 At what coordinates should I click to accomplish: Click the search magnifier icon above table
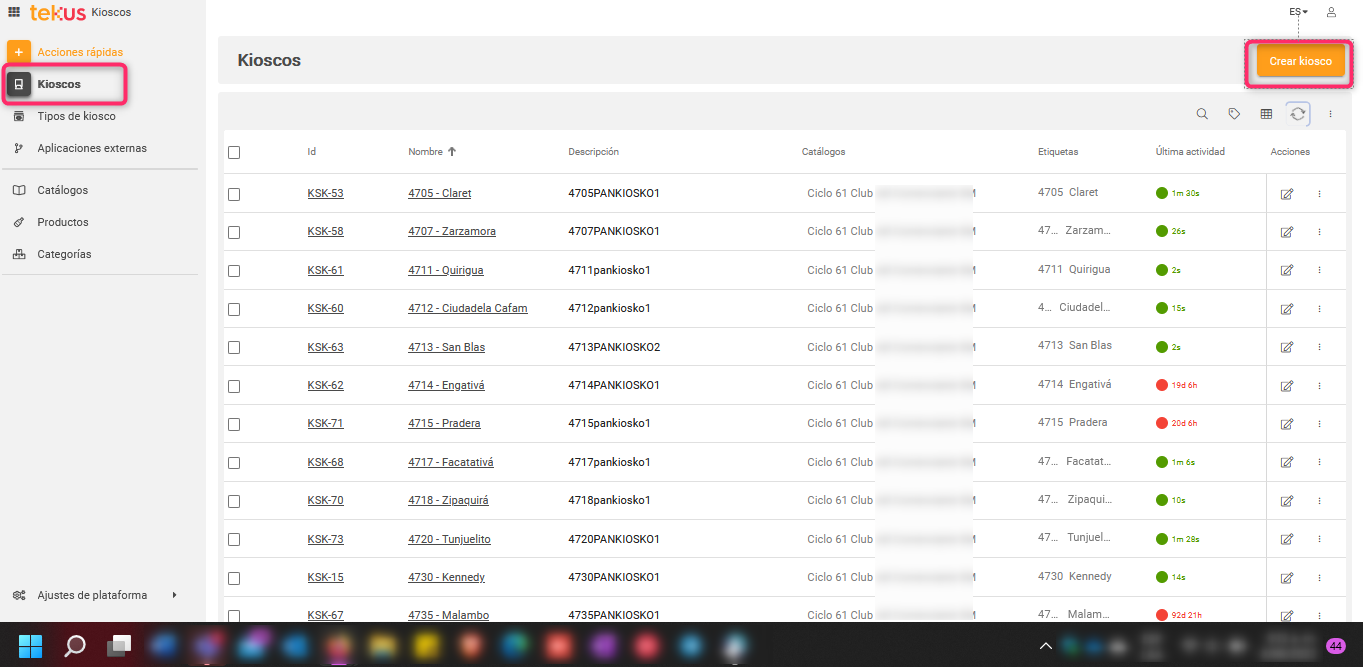1202,114
